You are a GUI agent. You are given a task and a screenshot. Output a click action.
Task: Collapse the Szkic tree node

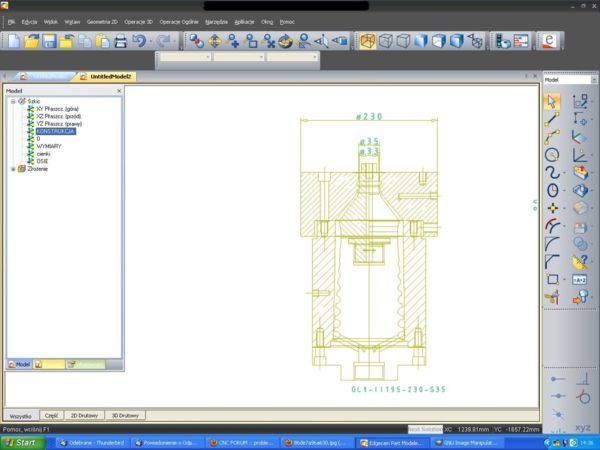pos(13,101)
